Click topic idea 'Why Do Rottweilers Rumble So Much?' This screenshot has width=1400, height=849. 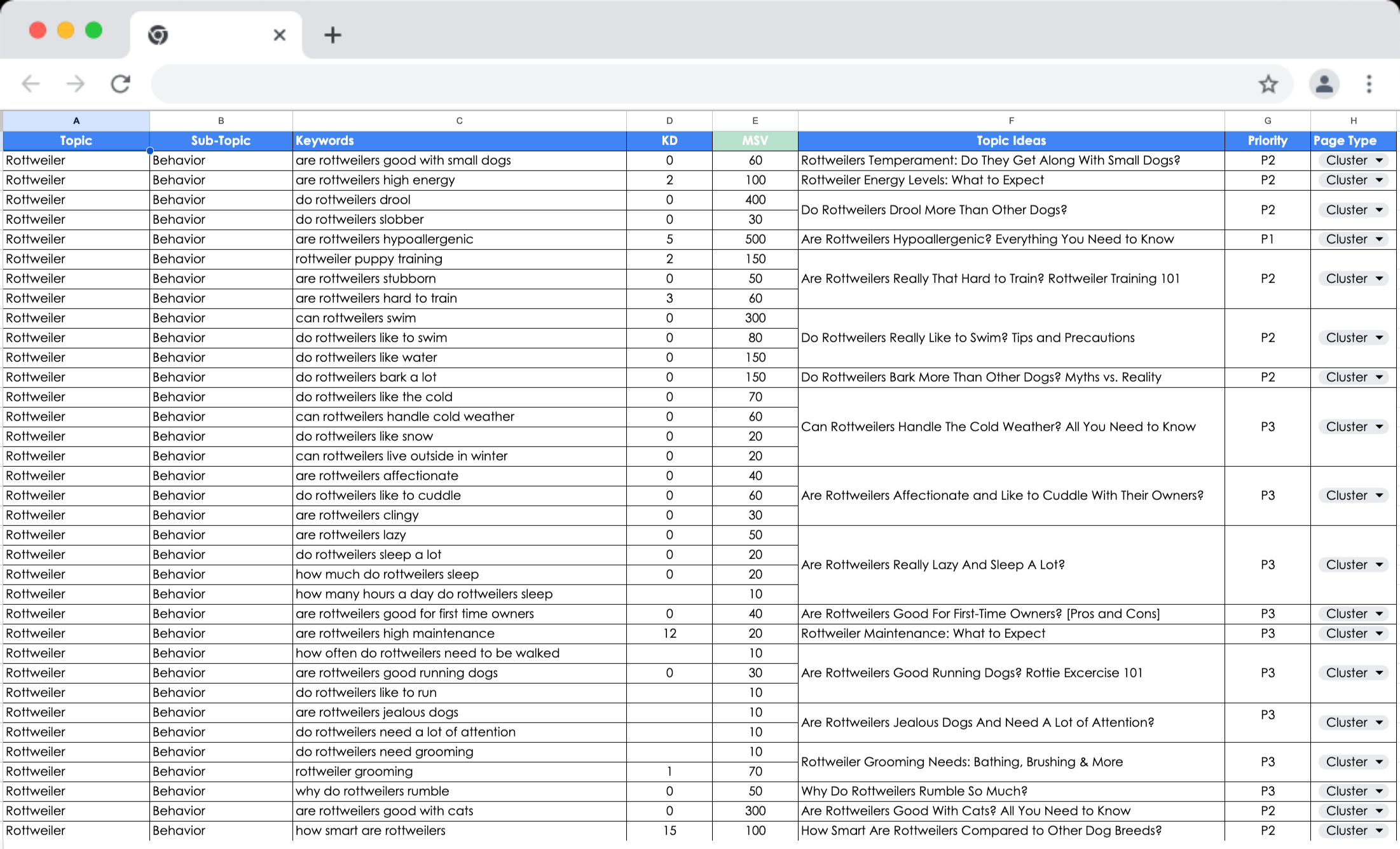point(1012,792)
